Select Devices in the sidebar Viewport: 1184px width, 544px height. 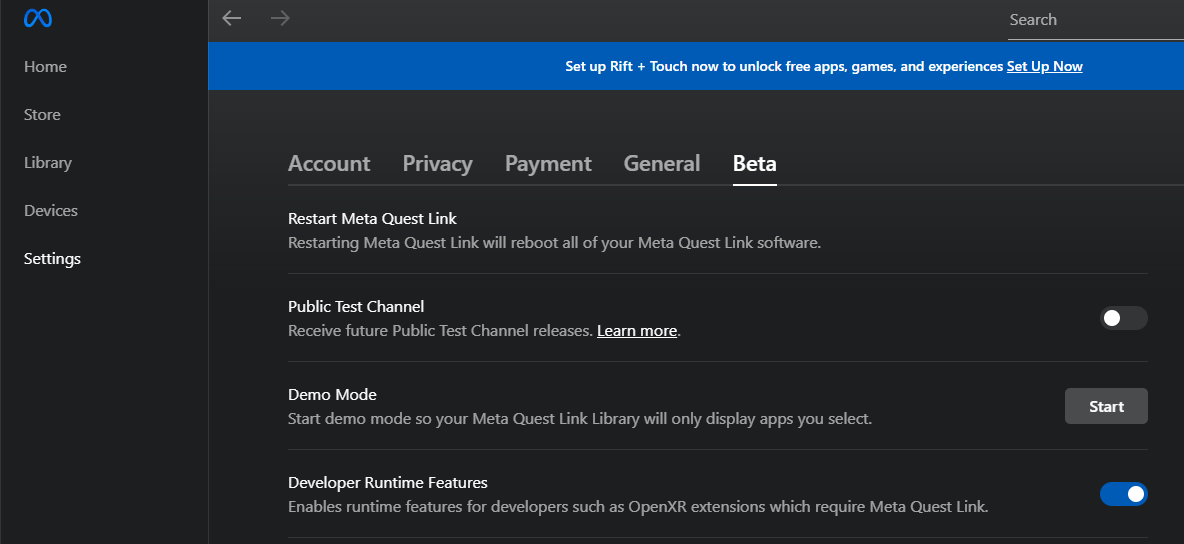[51, 211]
